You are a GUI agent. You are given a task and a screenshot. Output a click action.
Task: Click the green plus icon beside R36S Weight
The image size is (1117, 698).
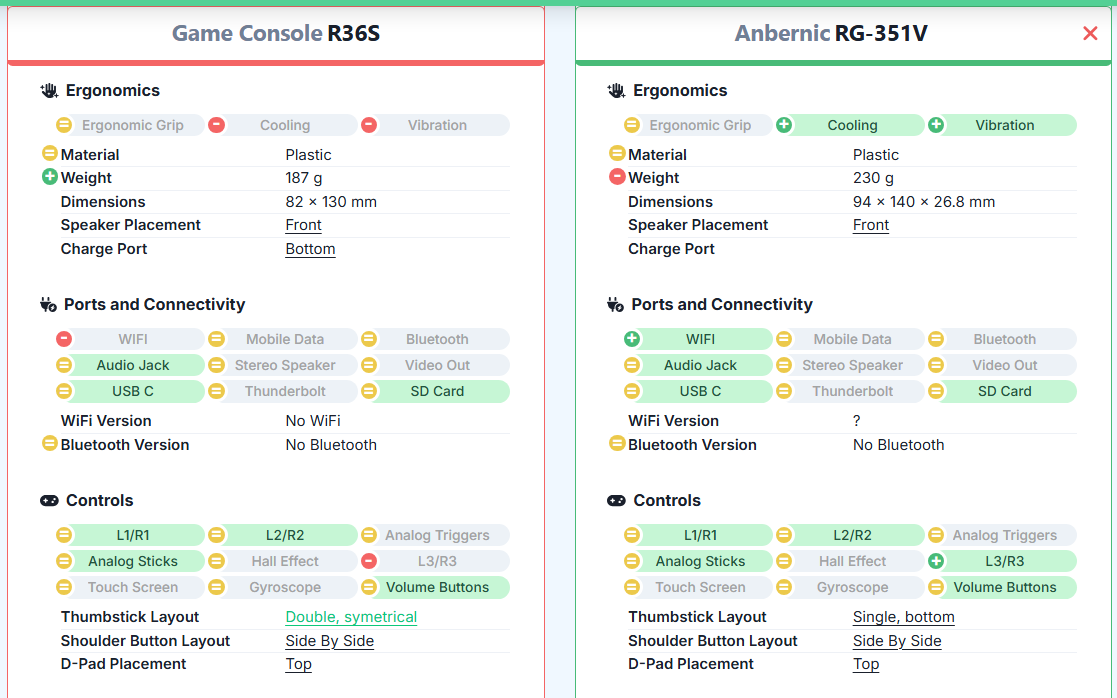49,177
